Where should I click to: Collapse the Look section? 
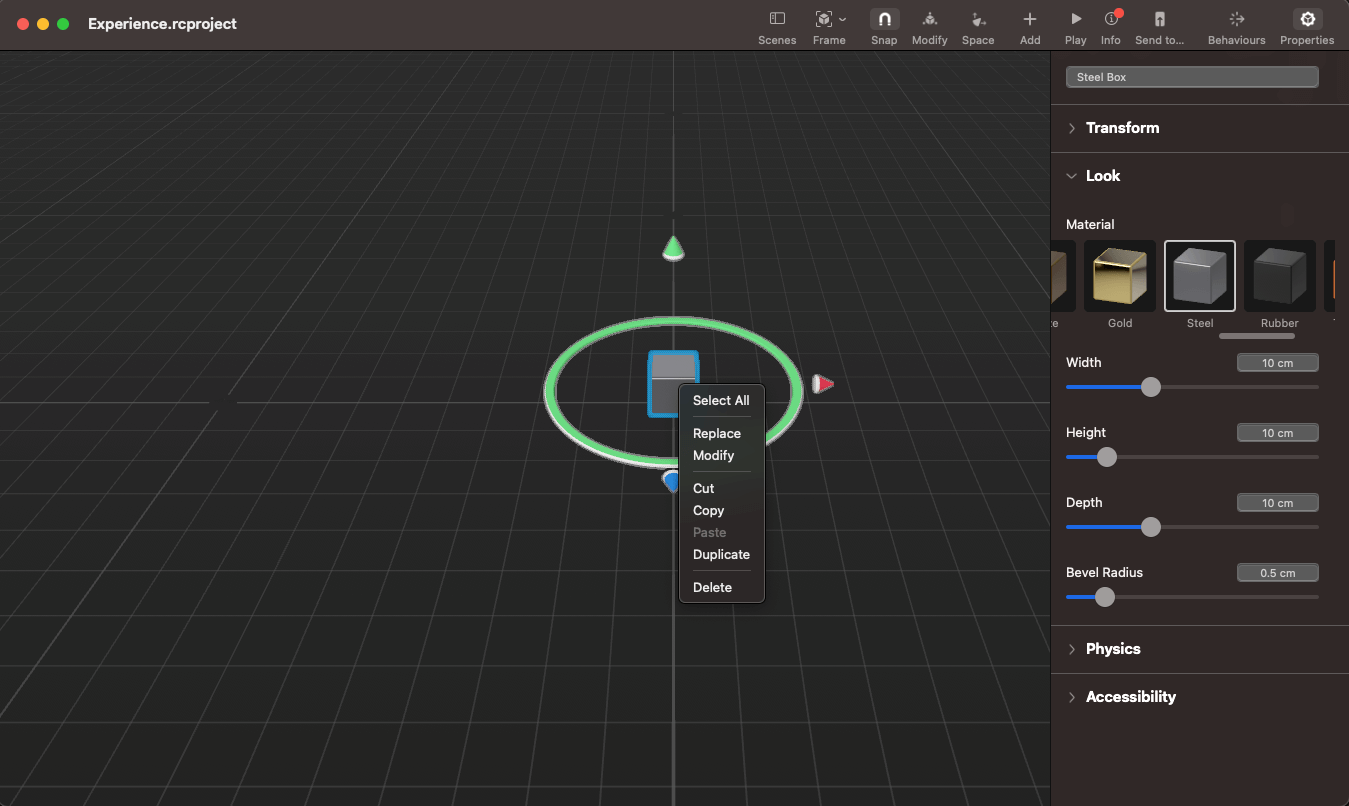(1072, 176)
